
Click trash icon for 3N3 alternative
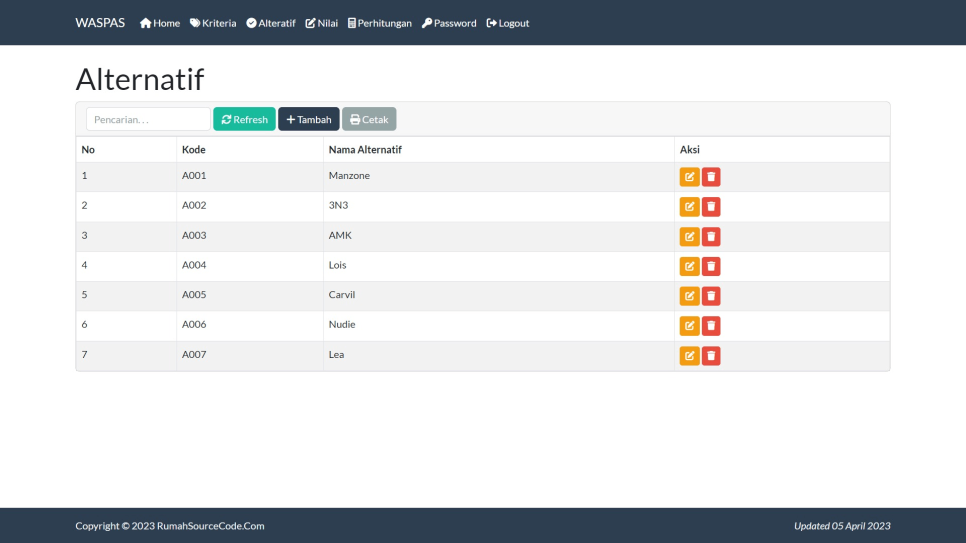[711, 206]
